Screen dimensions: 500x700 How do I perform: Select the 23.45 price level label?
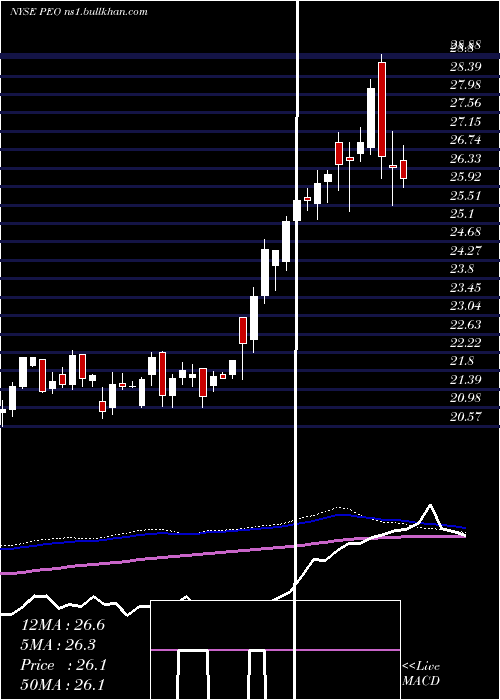(466, 288)
